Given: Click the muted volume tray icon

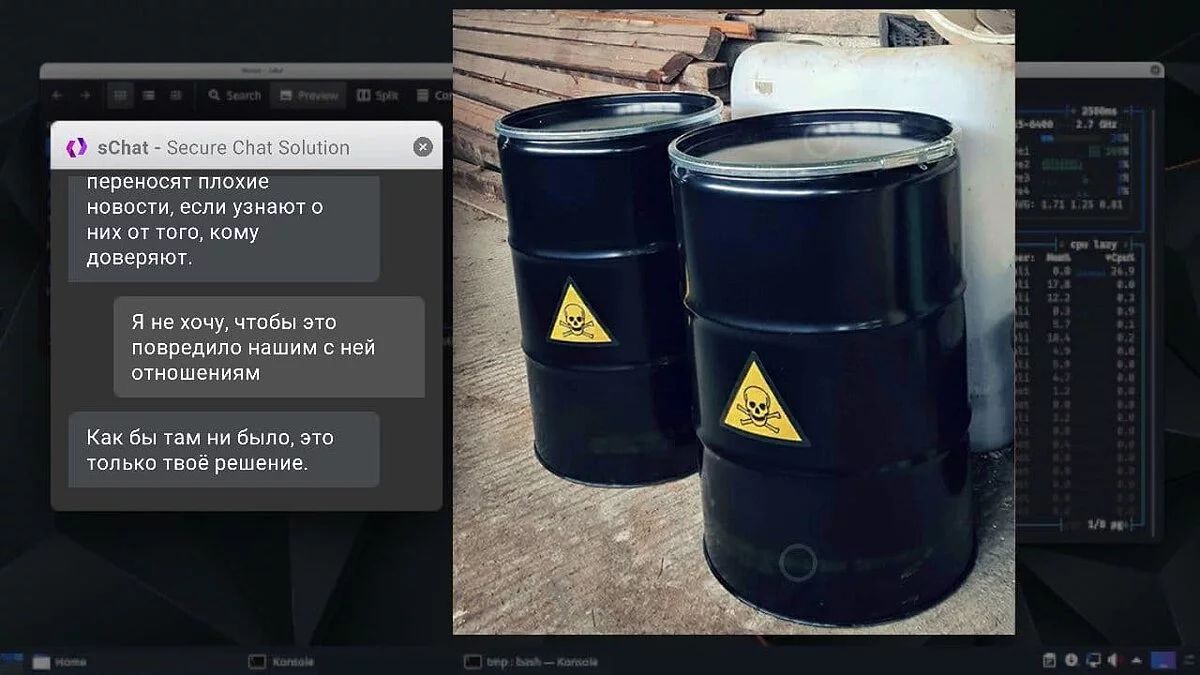Looking at the screenshot, I should (x=1115, y=660).
